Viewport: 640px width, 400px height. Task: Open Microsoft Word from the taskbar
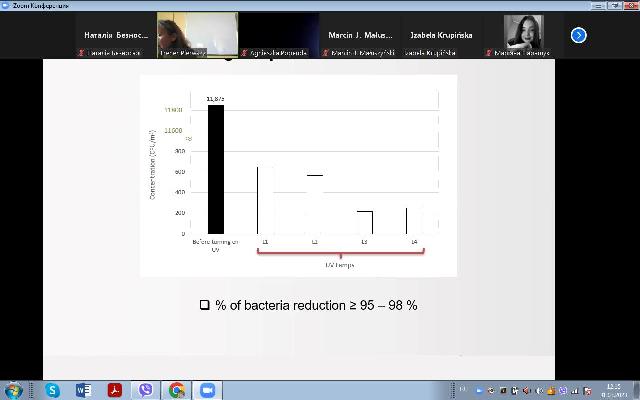point(83,390)
